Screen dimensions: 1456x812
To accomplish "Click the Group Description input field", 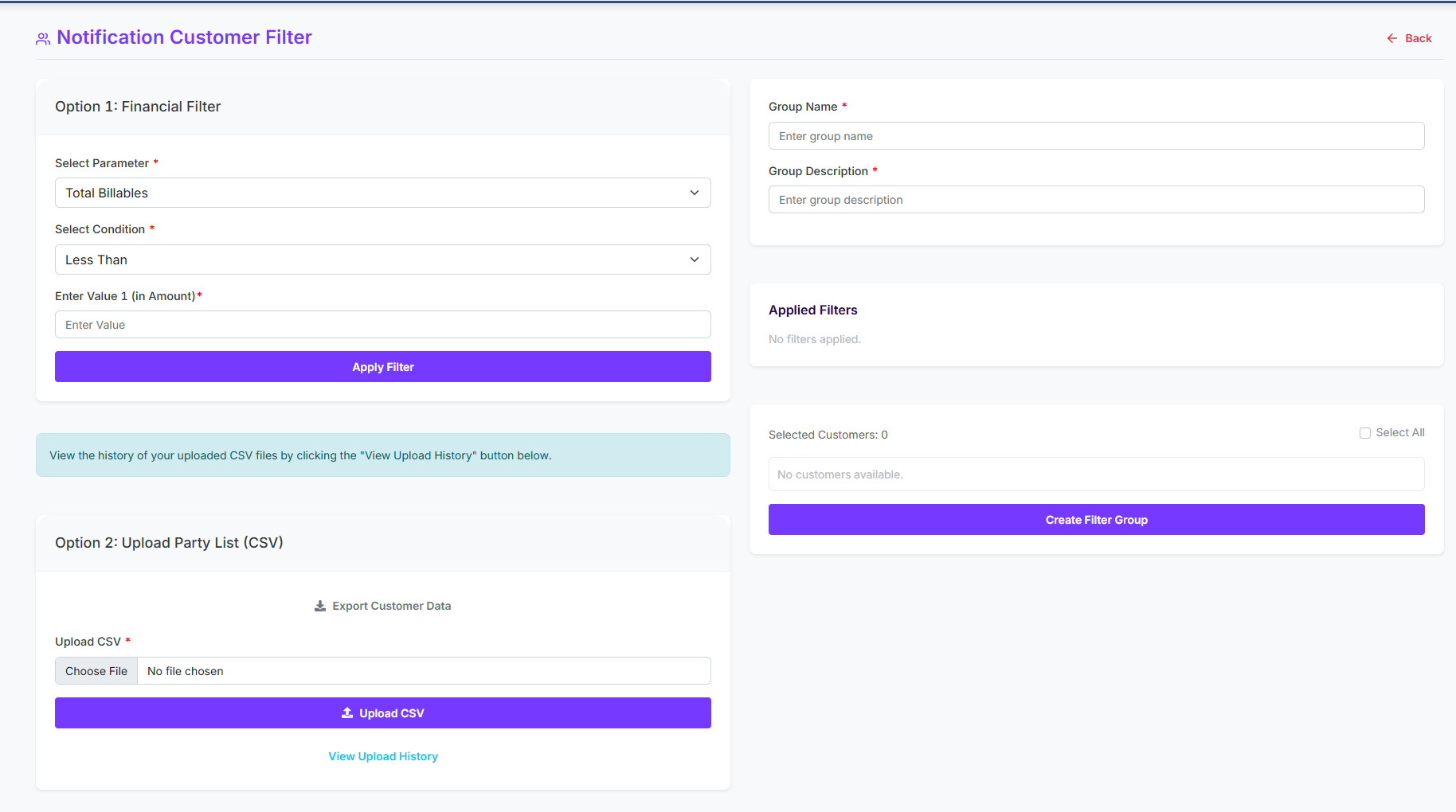I will coord(1097,200).
